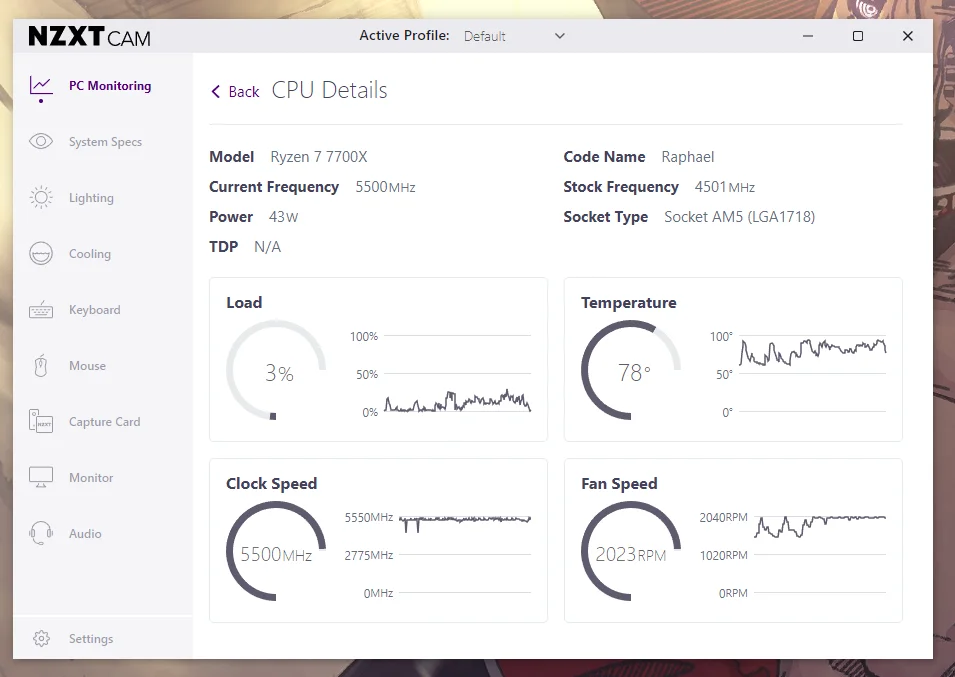Viewport: 955px width, 677px height.
Task: Click the Load card title
Action: (x=244, y=303)
